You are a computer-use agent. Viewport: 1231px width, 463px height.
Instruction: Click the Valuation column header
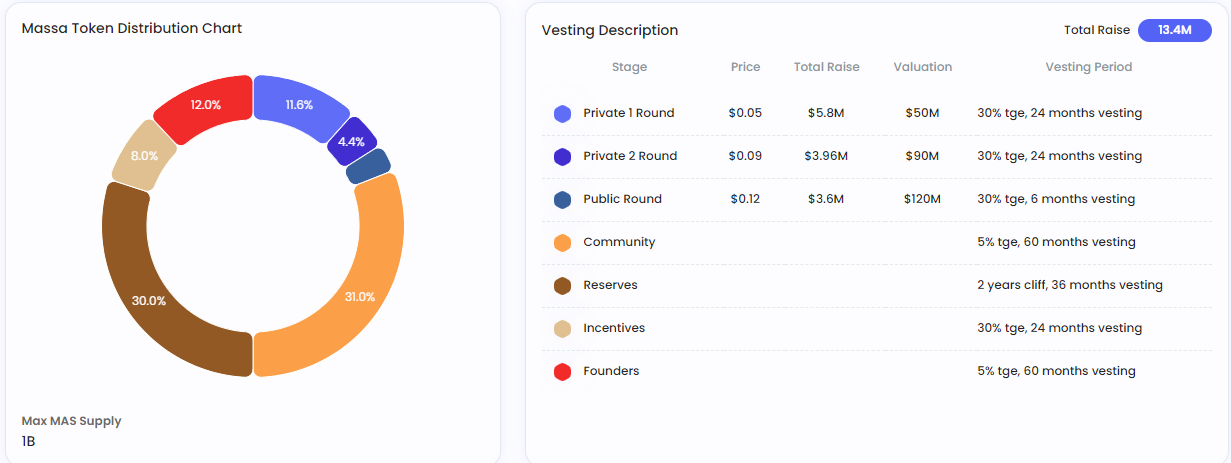point(922,67)
